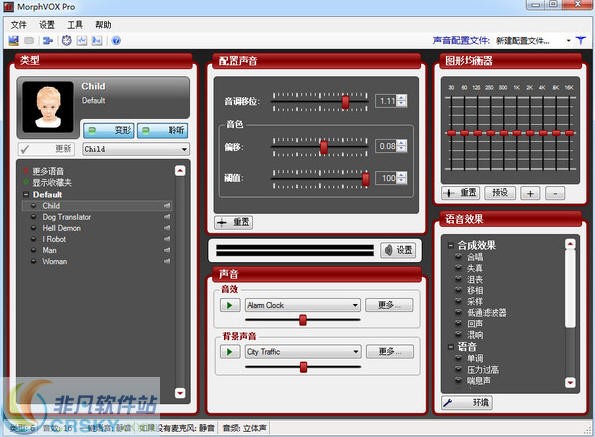This screenshot has height=437, width=595.
Task: Click the 更新 update button
Action: pos(46,149)
